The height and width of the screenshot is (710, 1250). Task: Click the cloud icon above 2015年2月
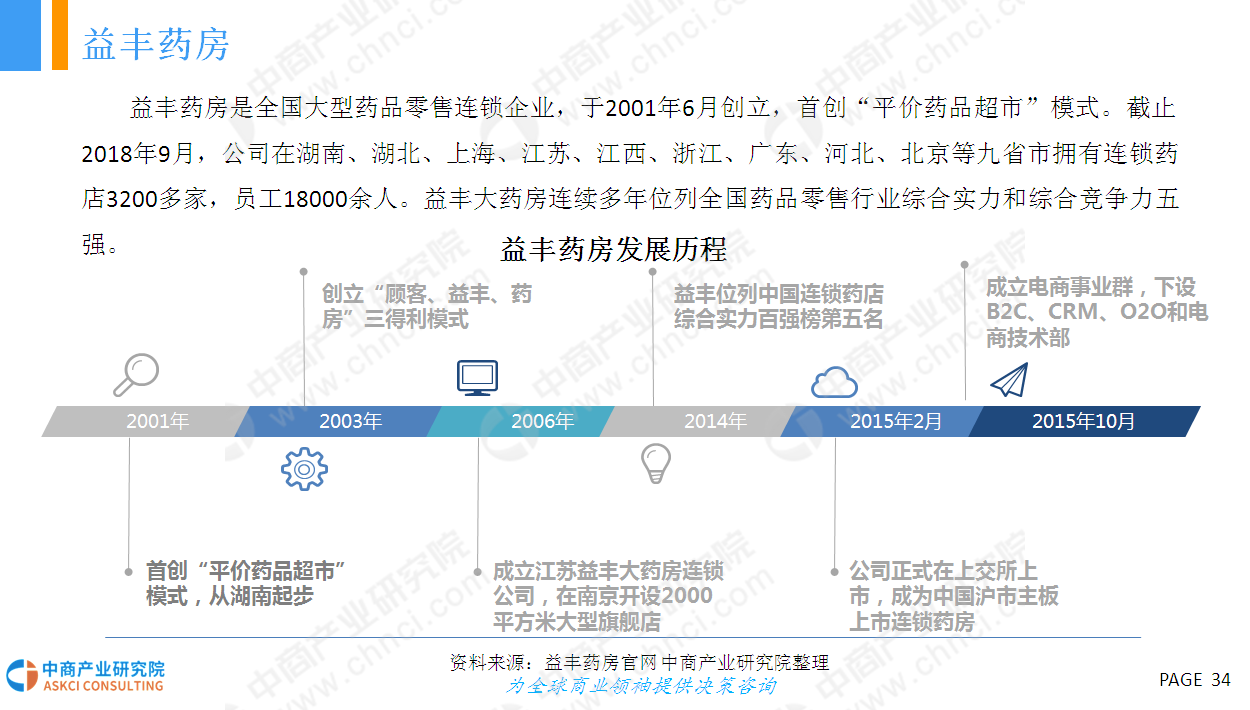click(x=834, y=382)
